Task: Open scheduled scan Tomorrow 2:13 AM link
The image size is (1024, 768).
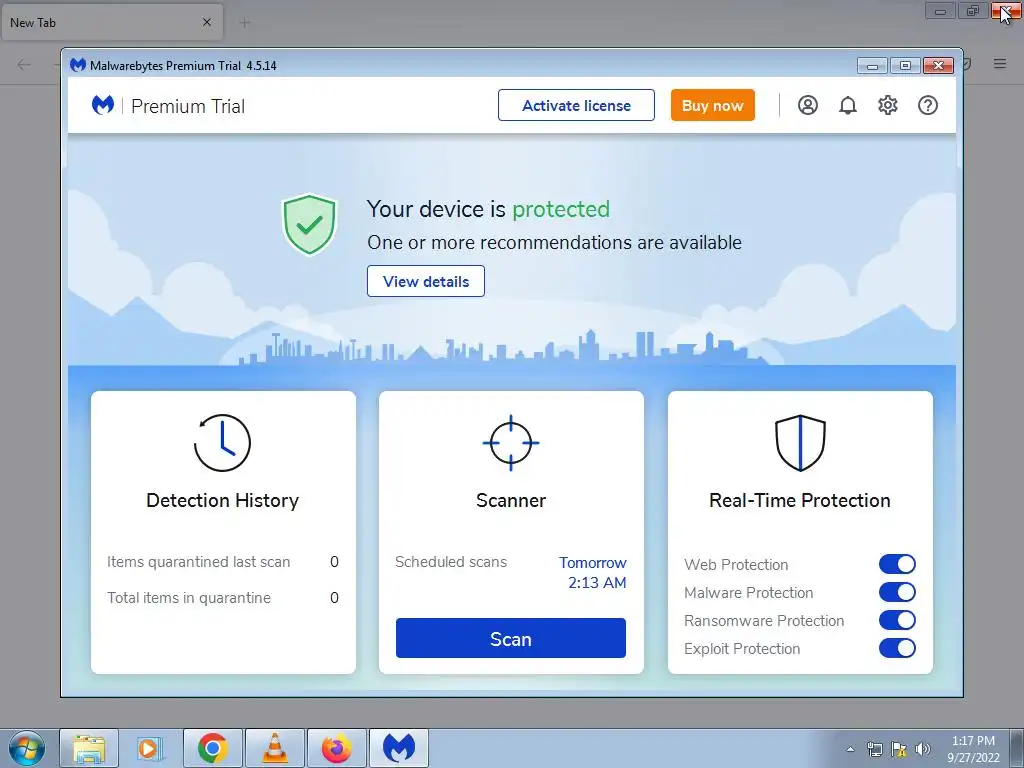Action: [592, 573]
